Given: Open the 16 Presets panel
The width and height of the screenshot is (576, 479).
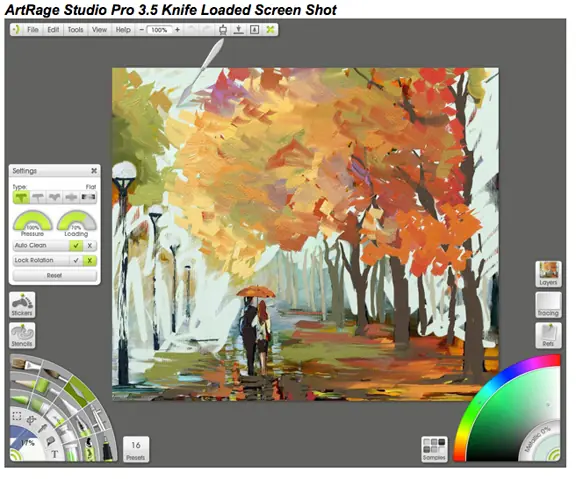Looking at the screenshot, I should 136,449.
